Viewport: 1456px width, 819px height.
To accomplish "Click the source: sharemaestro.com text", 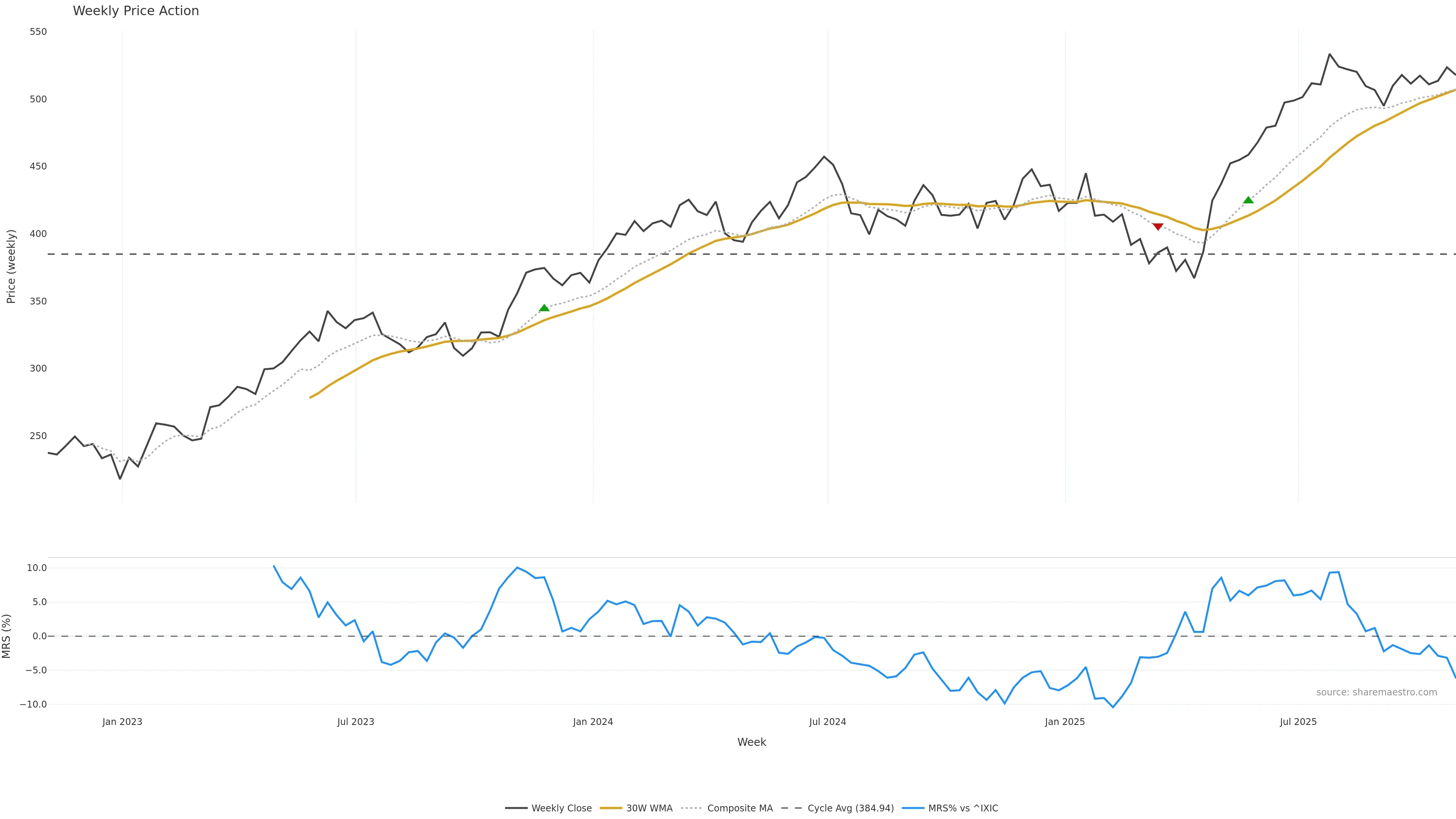I will [x=1376, y=692].
